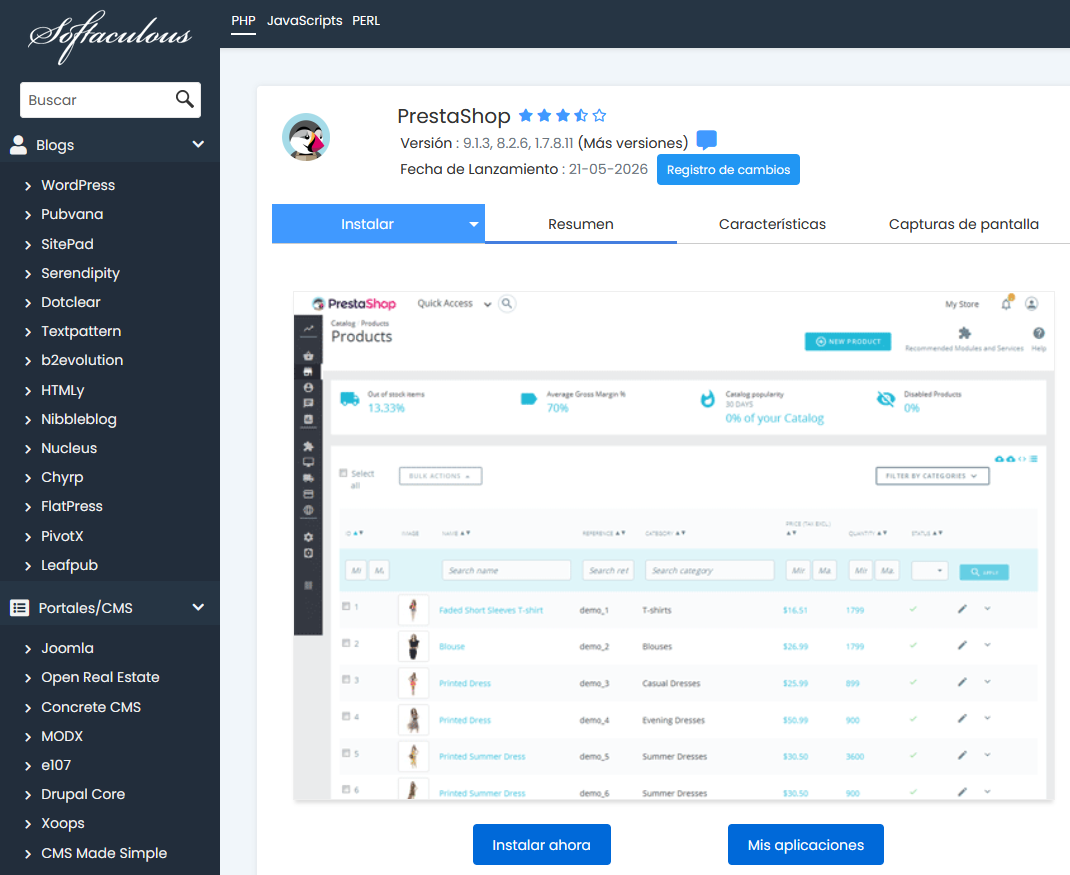Open SitePad in the sidebar
1070x875 pixels.
pos(68,244)
